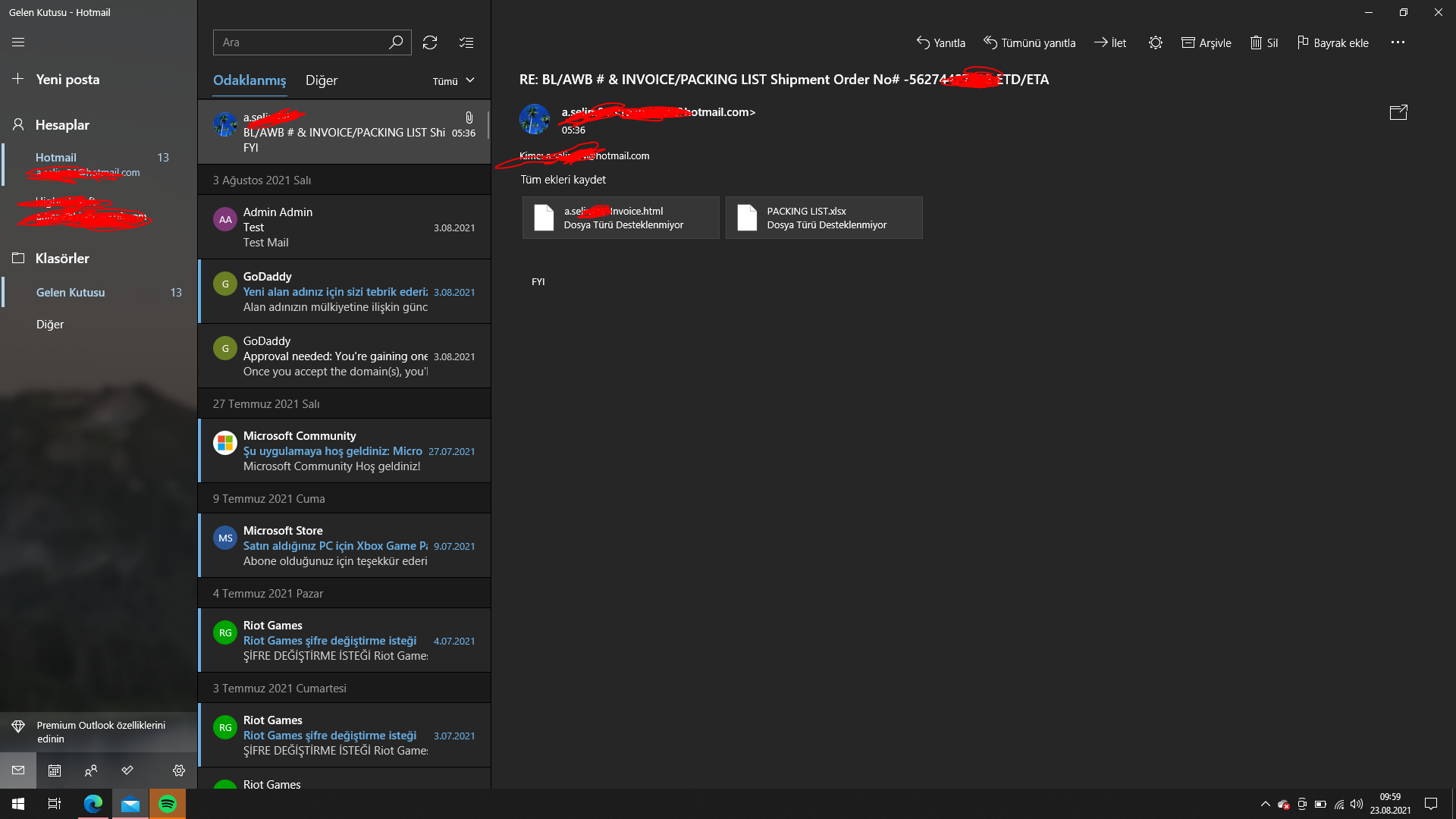Expand Klasörler folder list

[x=61, y=259]
